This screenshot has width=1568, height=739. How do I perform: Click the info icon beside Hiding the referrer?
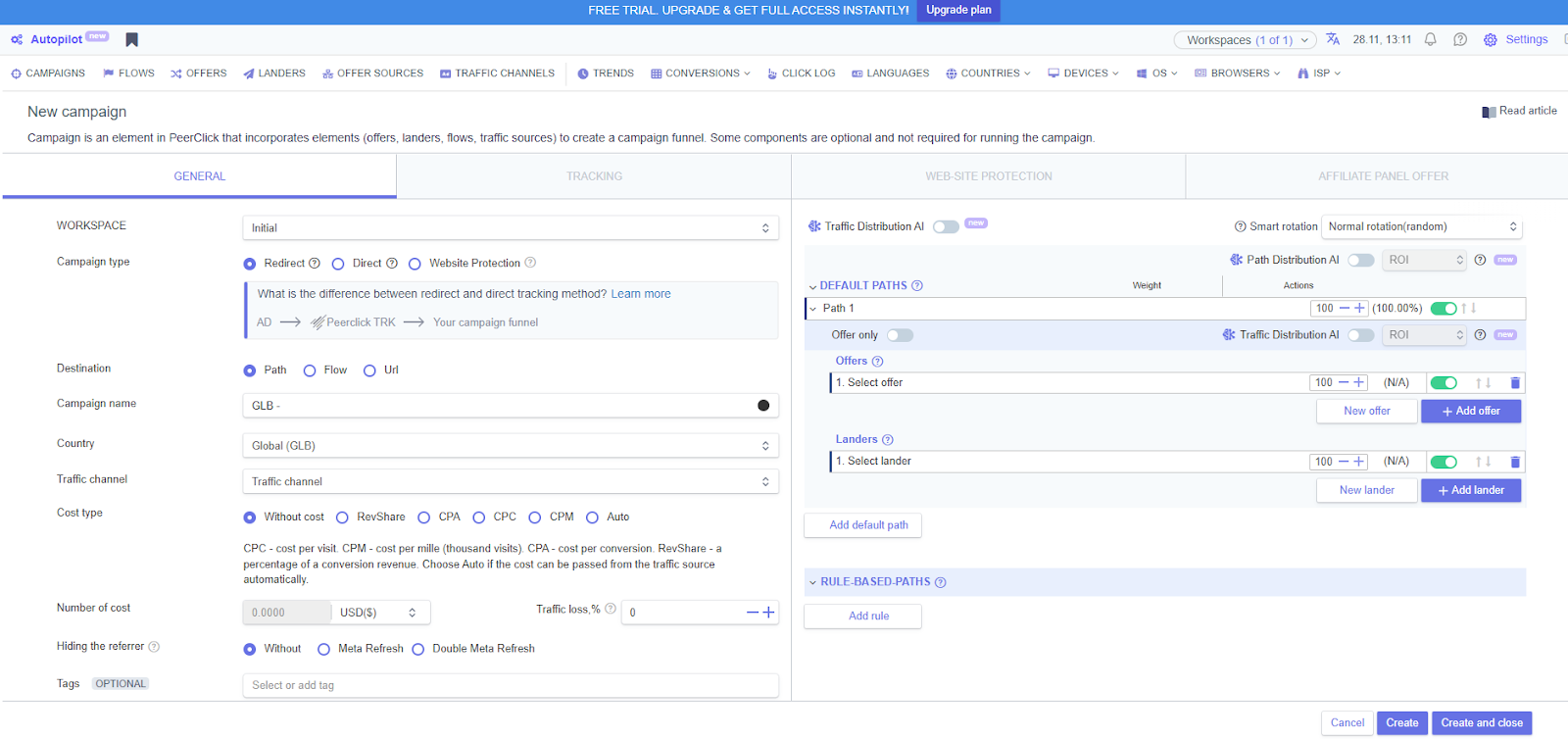154,647
